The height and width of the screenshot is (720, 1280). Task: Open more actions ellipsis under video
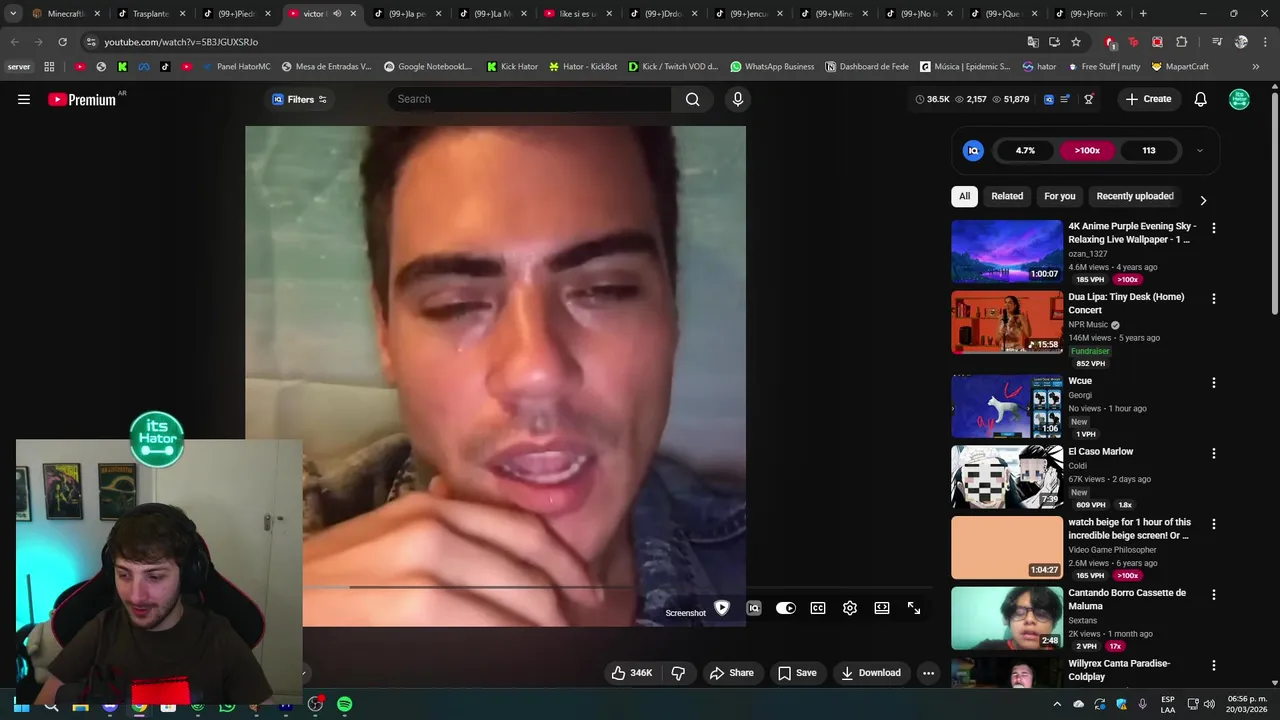928,673
